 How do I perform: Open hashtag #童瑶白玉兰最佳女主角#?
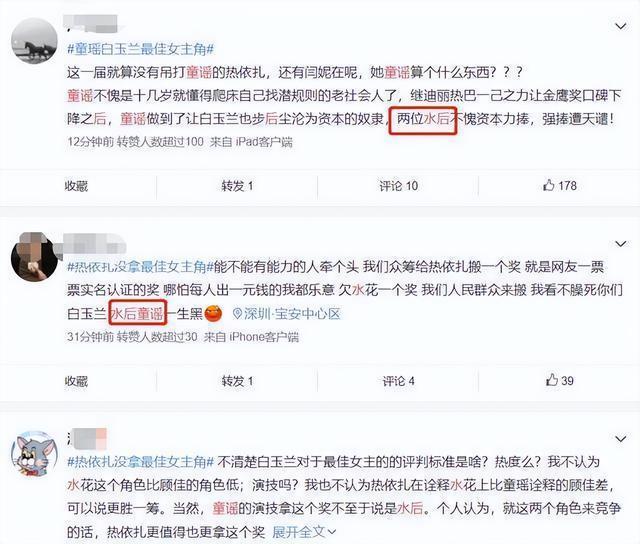pos(140,49)
